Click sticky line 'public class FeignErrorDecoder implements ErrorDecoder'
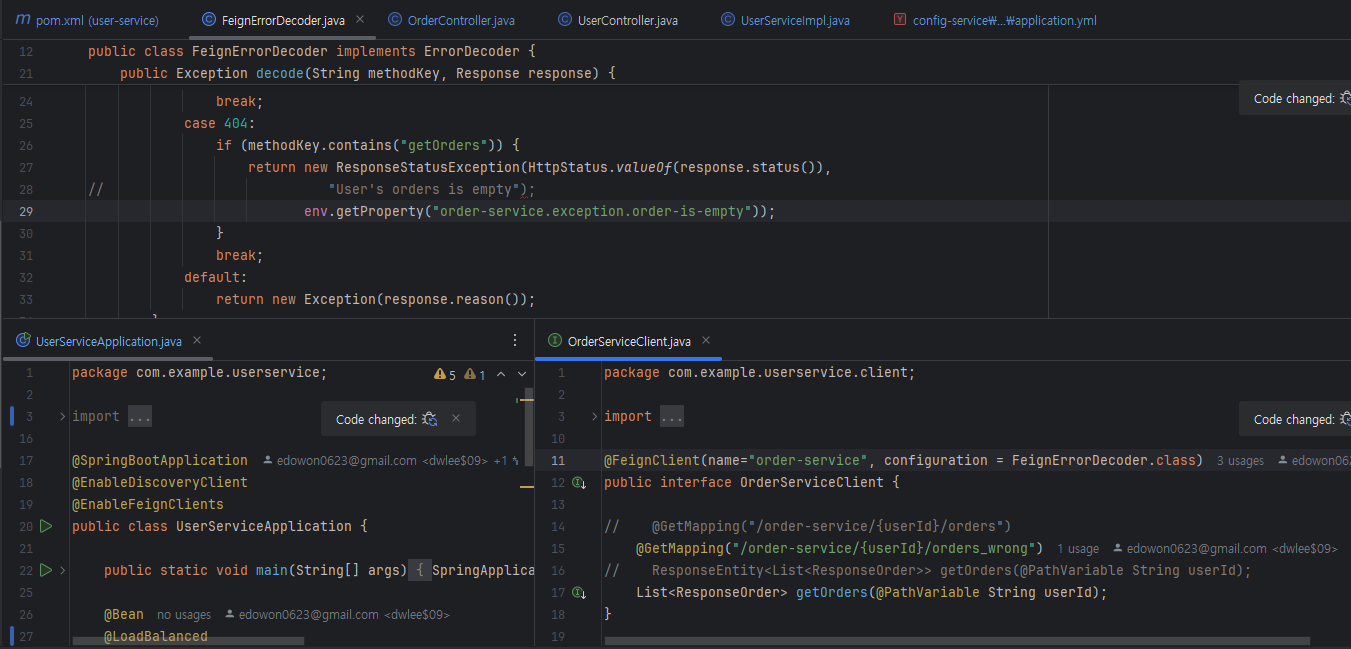The height and width of the screenshot is (649, 1351). point(312,51)
